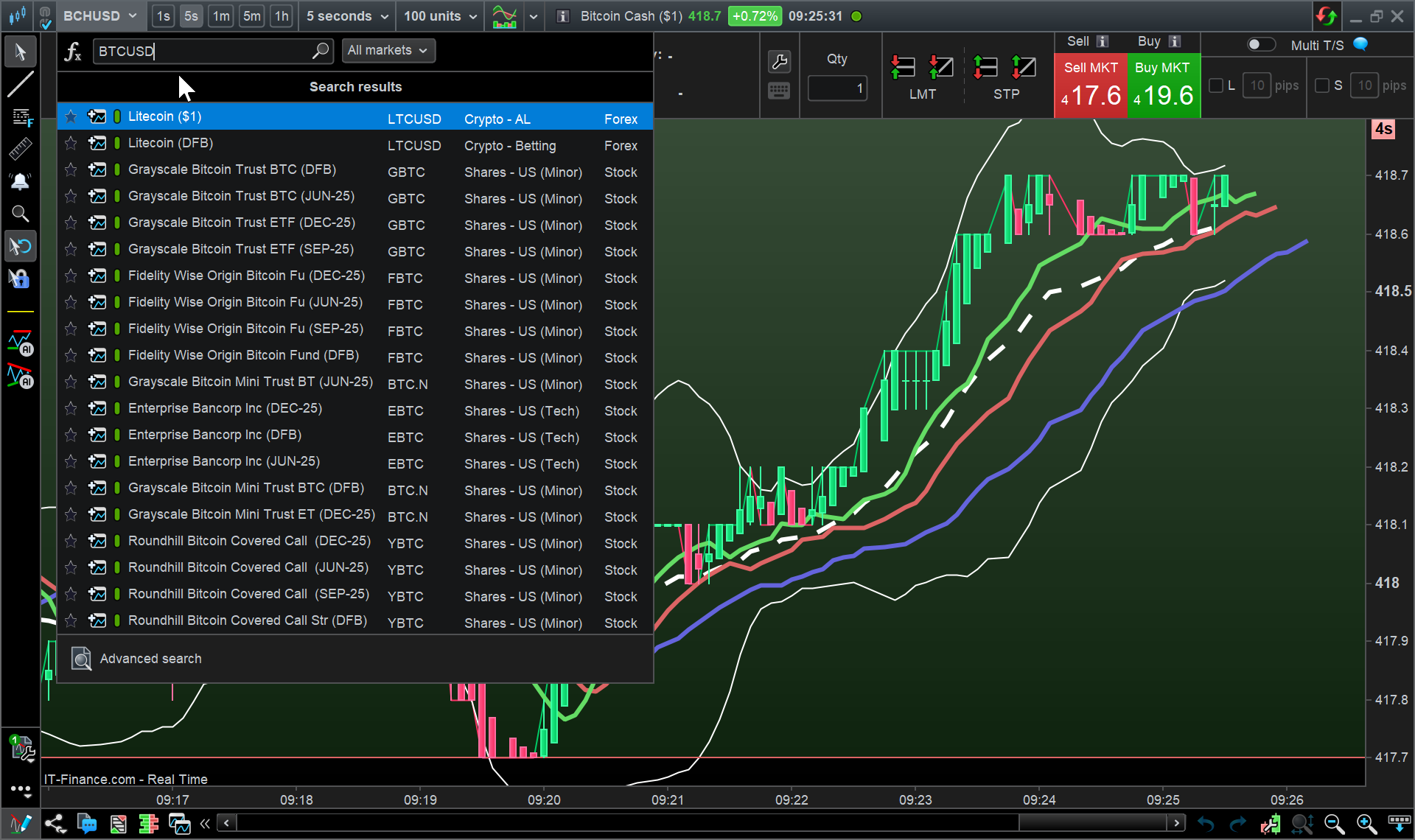Click the share icon in bottom toolbar
Screen dimensions: 1415x840
coord(54,823)
